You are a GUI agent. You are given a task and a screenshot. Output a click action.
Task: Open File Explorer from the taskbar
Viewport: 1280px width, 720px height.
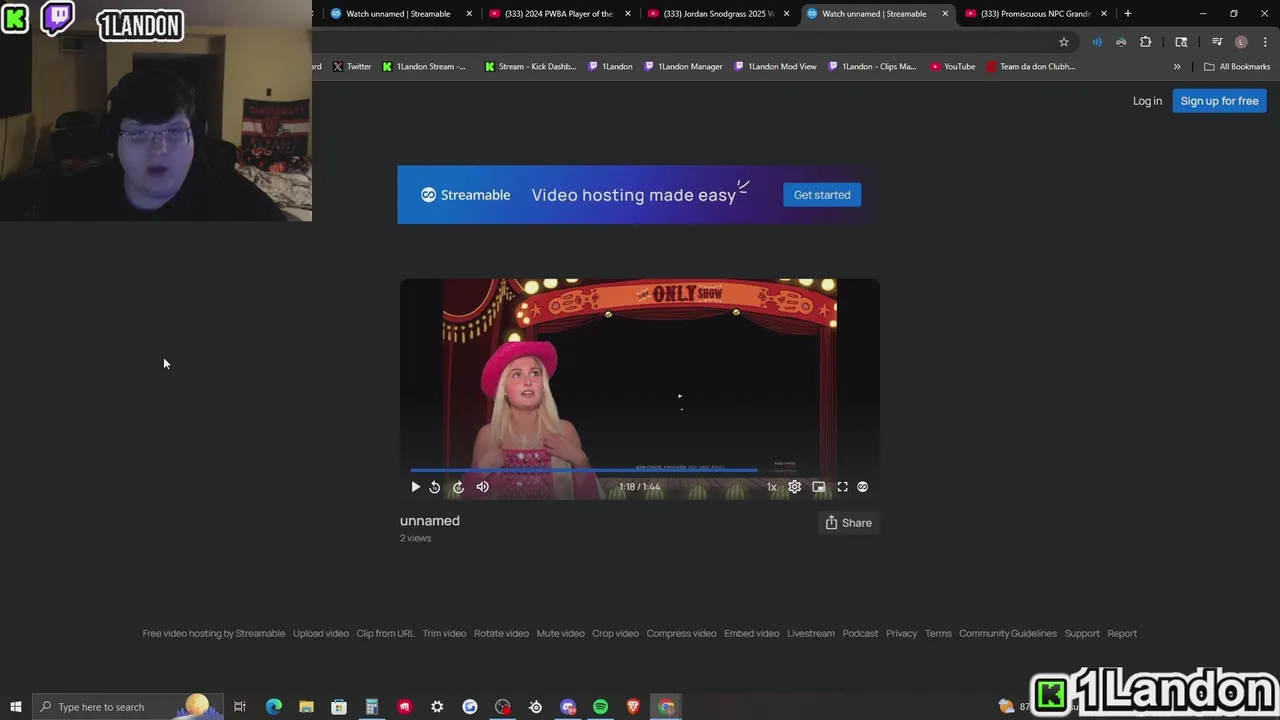point(306,707)
